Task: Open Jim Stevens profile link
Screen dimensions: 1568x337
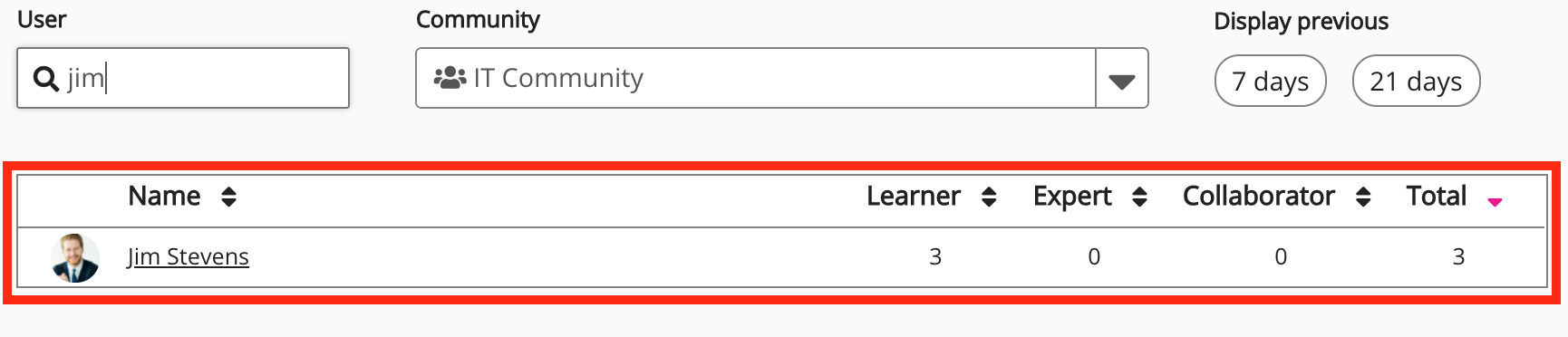Action: (x=188, y=257)
